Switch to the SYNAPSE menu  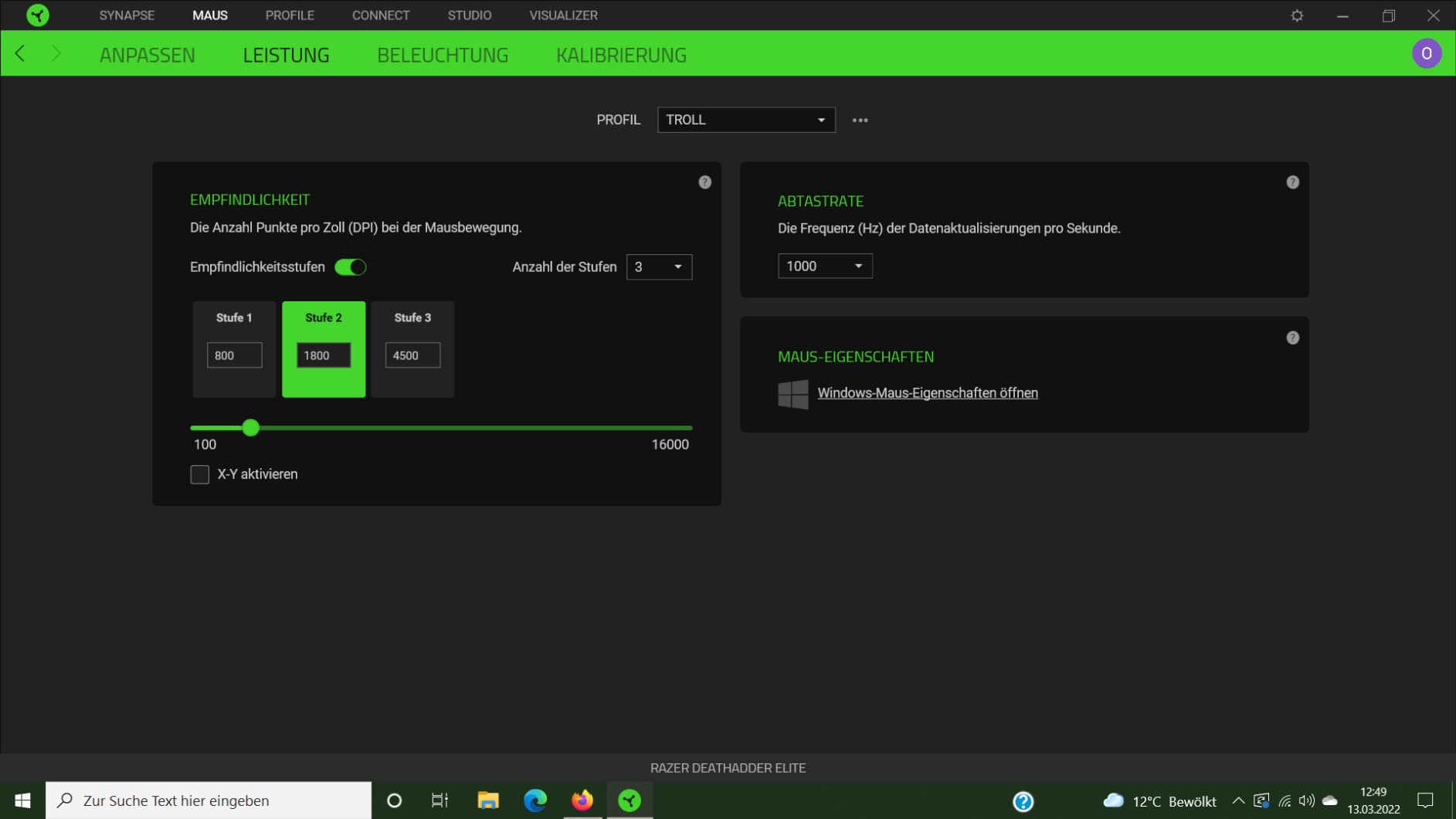point(127,15)
